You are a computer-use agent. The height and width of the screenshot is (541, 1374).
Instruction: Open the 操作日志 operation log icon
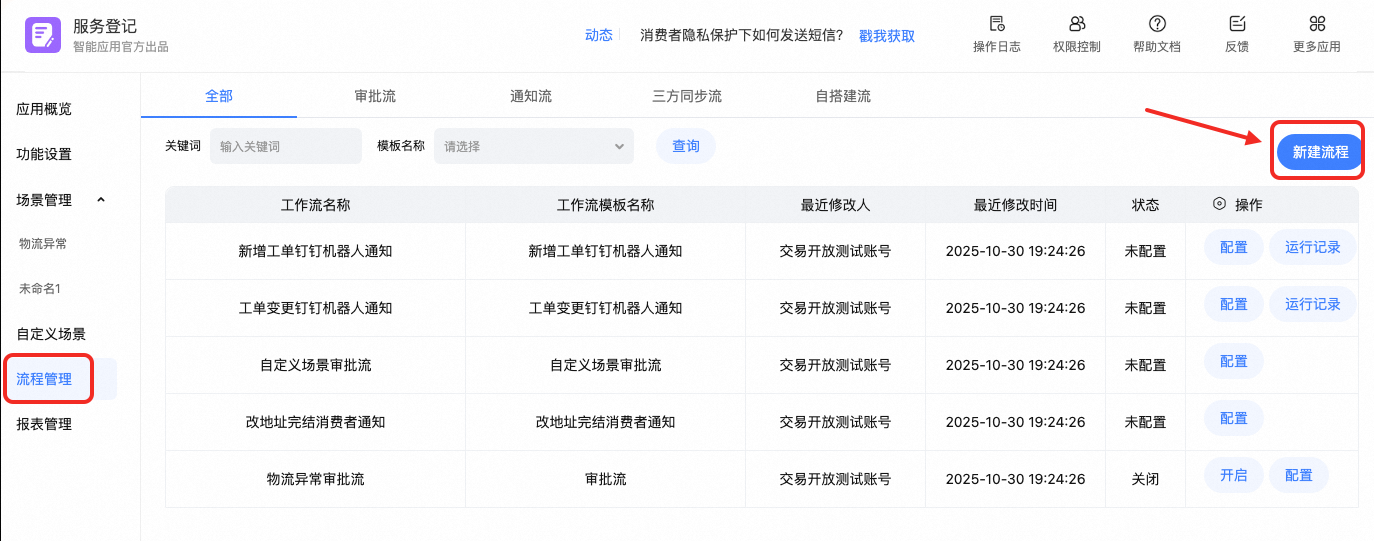tap(996, 24)
